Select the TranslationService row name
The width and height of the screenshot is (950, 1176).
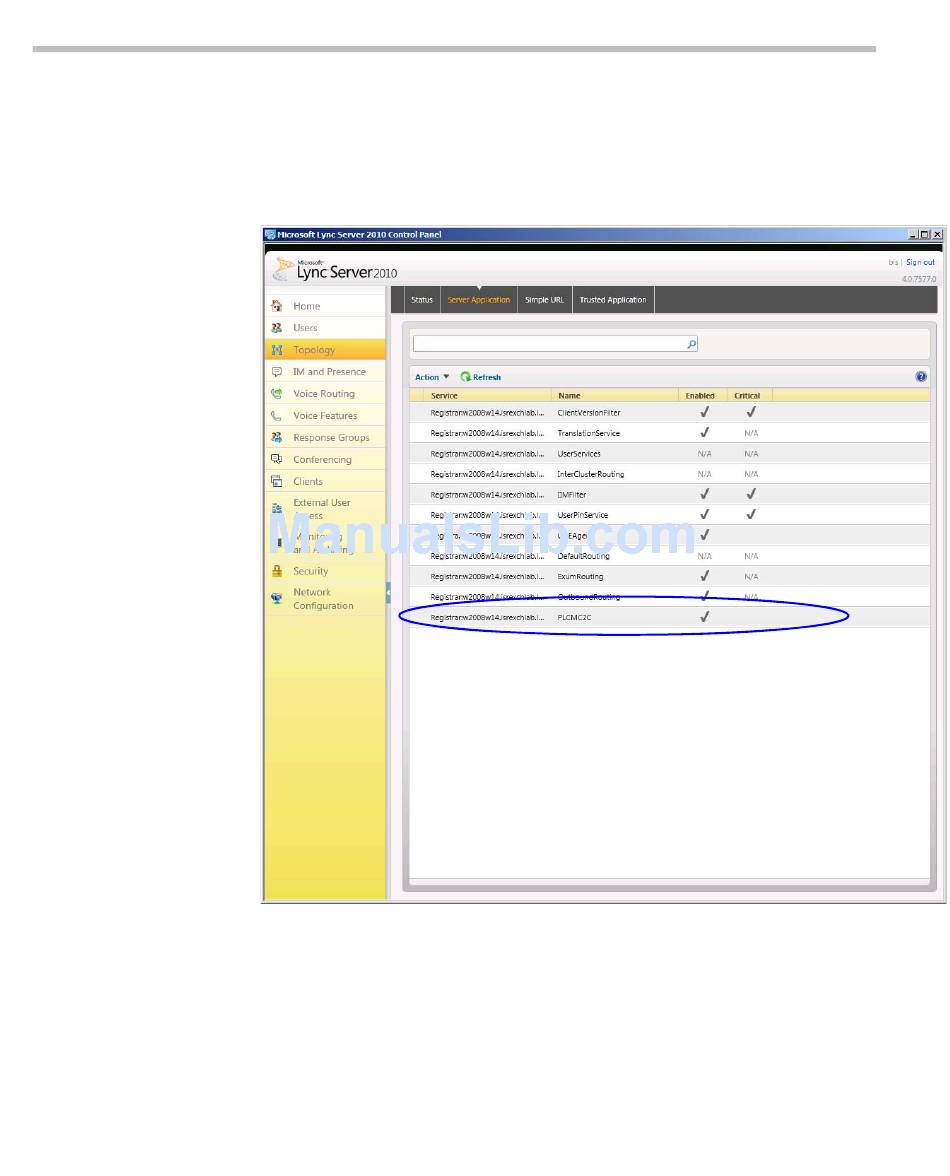589,434
